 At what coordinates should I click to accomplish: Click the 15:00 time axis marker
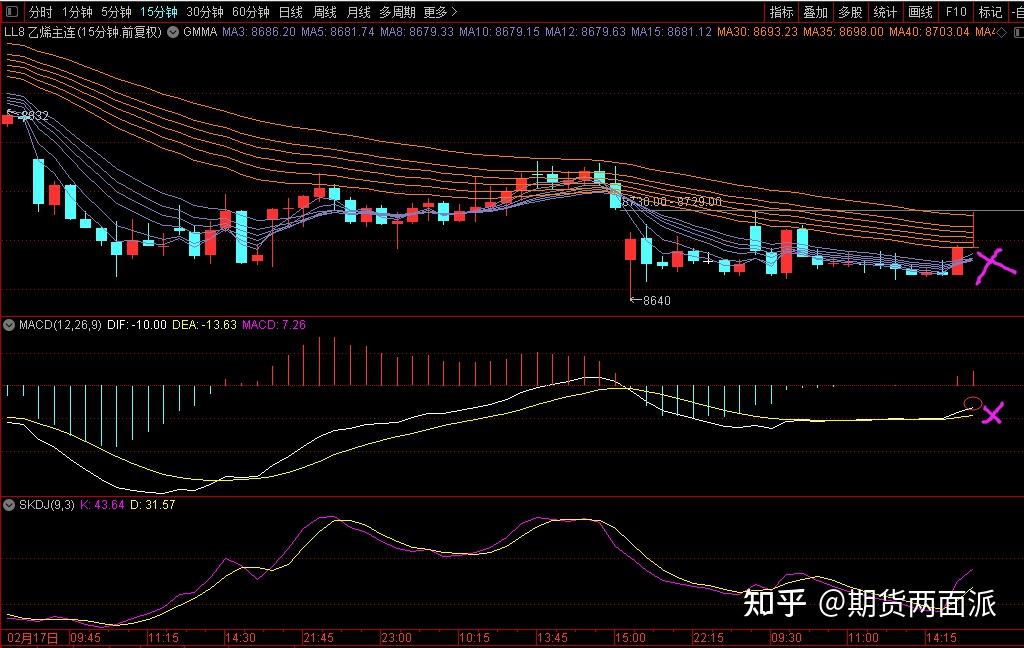tap(630, 638)
